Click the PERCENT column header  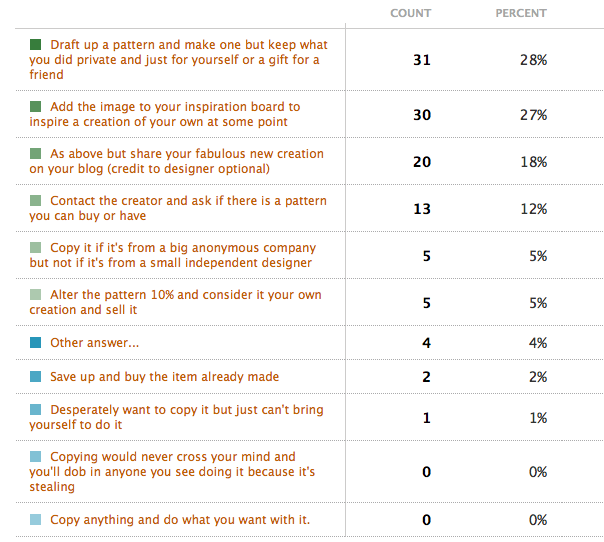tap(521, 13)
